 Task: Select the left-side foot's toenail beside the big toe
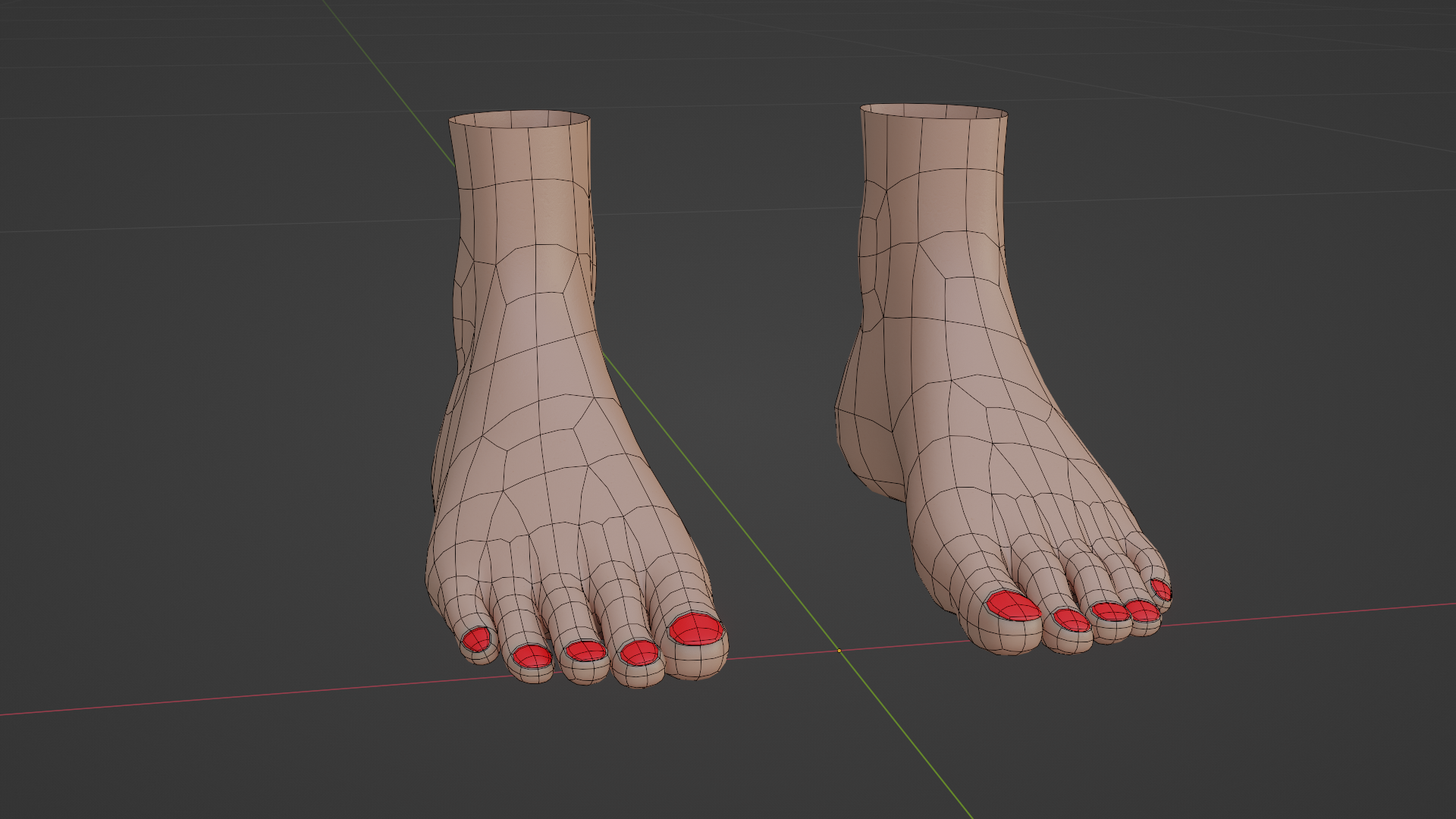639,652
